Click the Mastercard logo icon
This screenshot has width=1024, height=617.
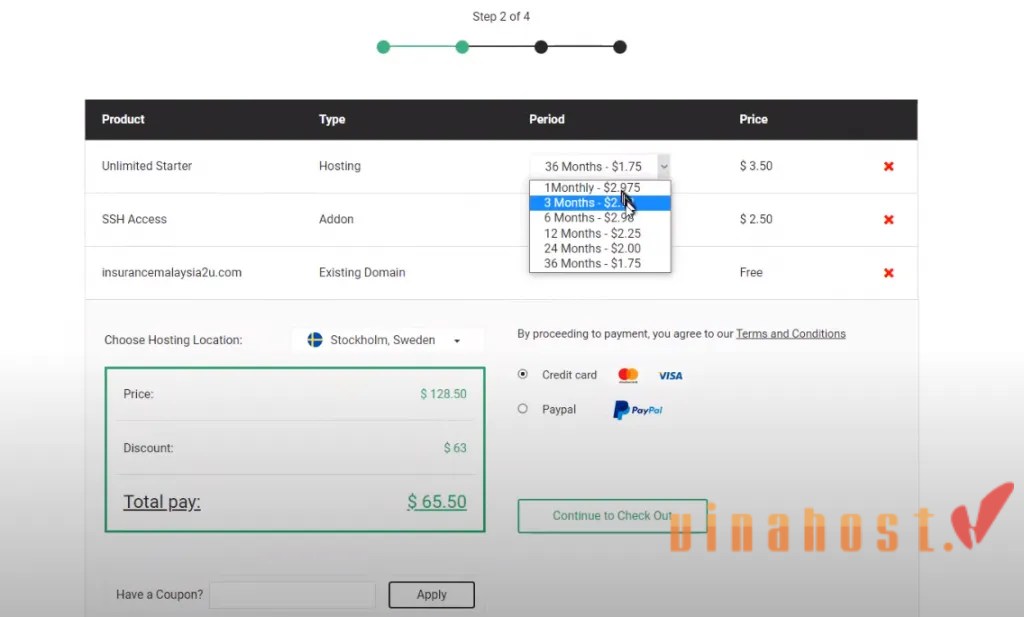[x=628, y=375]
